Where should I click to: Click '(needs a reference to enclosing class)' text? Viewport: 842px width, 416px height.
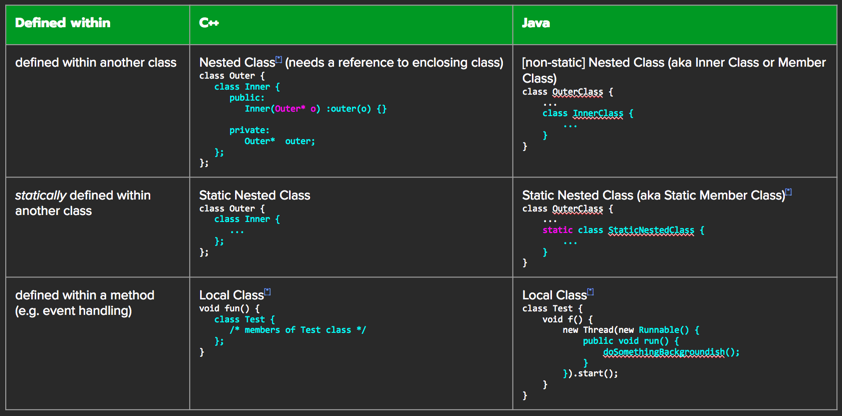click(x=394, y=63)
